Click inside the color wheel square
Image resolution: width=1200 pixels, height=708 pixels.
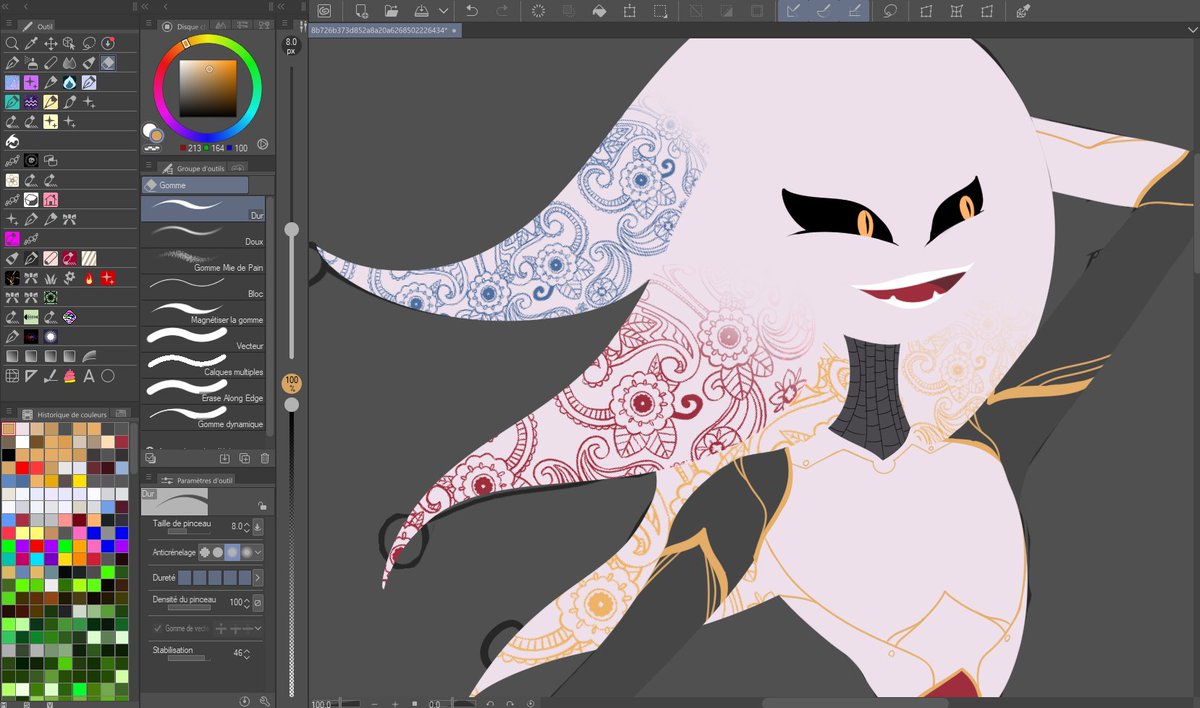click(208, 89)
